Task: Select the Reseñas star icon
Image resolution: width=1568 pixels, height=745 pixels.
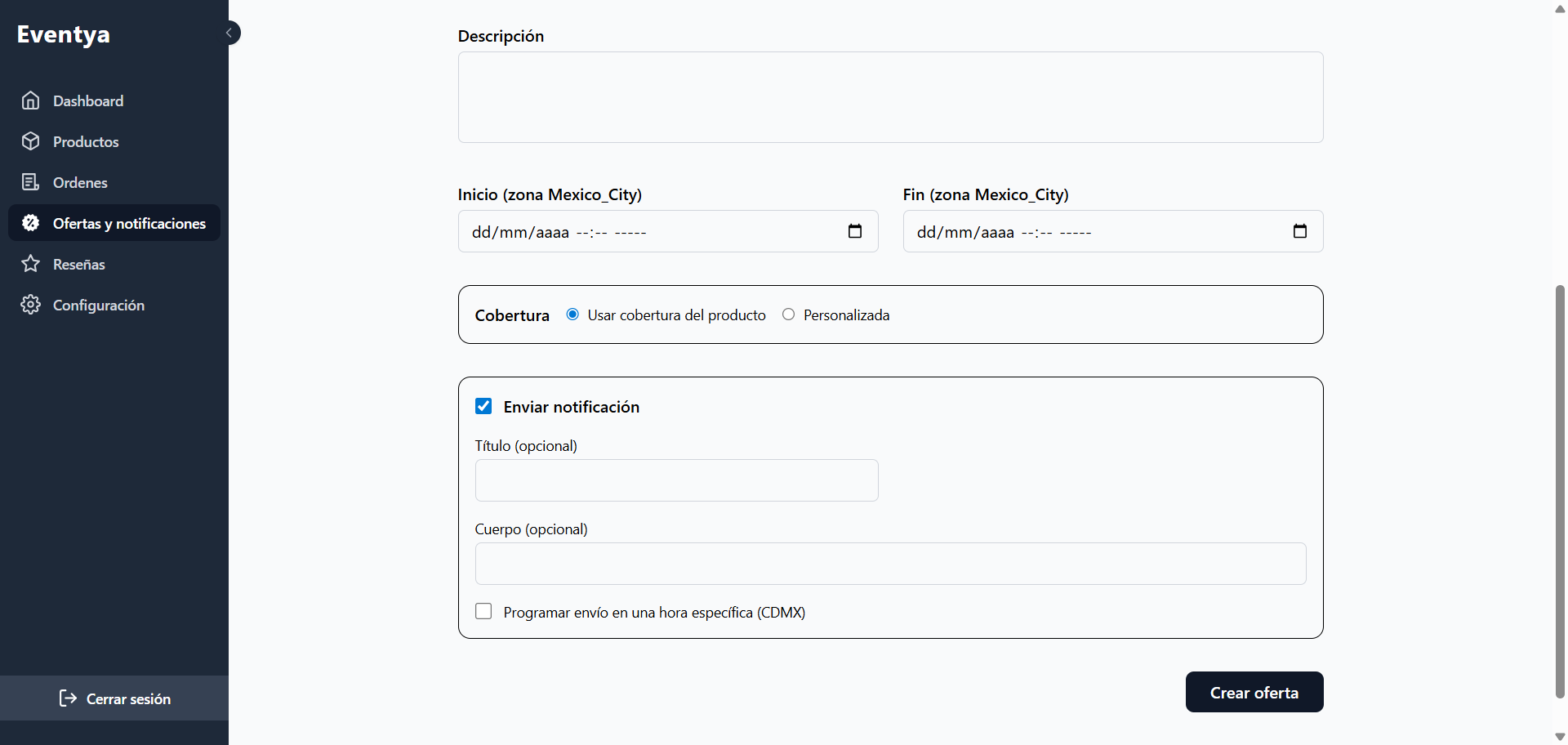Action: pos(31,264)
